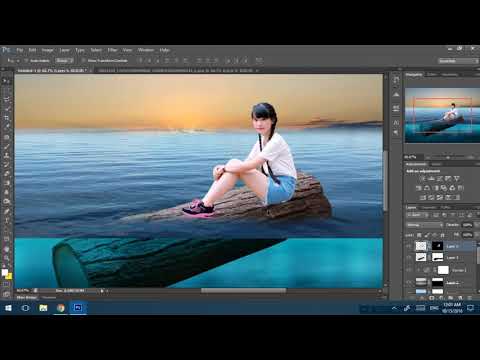Add a Curves adjustment from Adjustments panel
Image resolution: width=480 pixels, height=360 pixels.
[x=440, y=179]
